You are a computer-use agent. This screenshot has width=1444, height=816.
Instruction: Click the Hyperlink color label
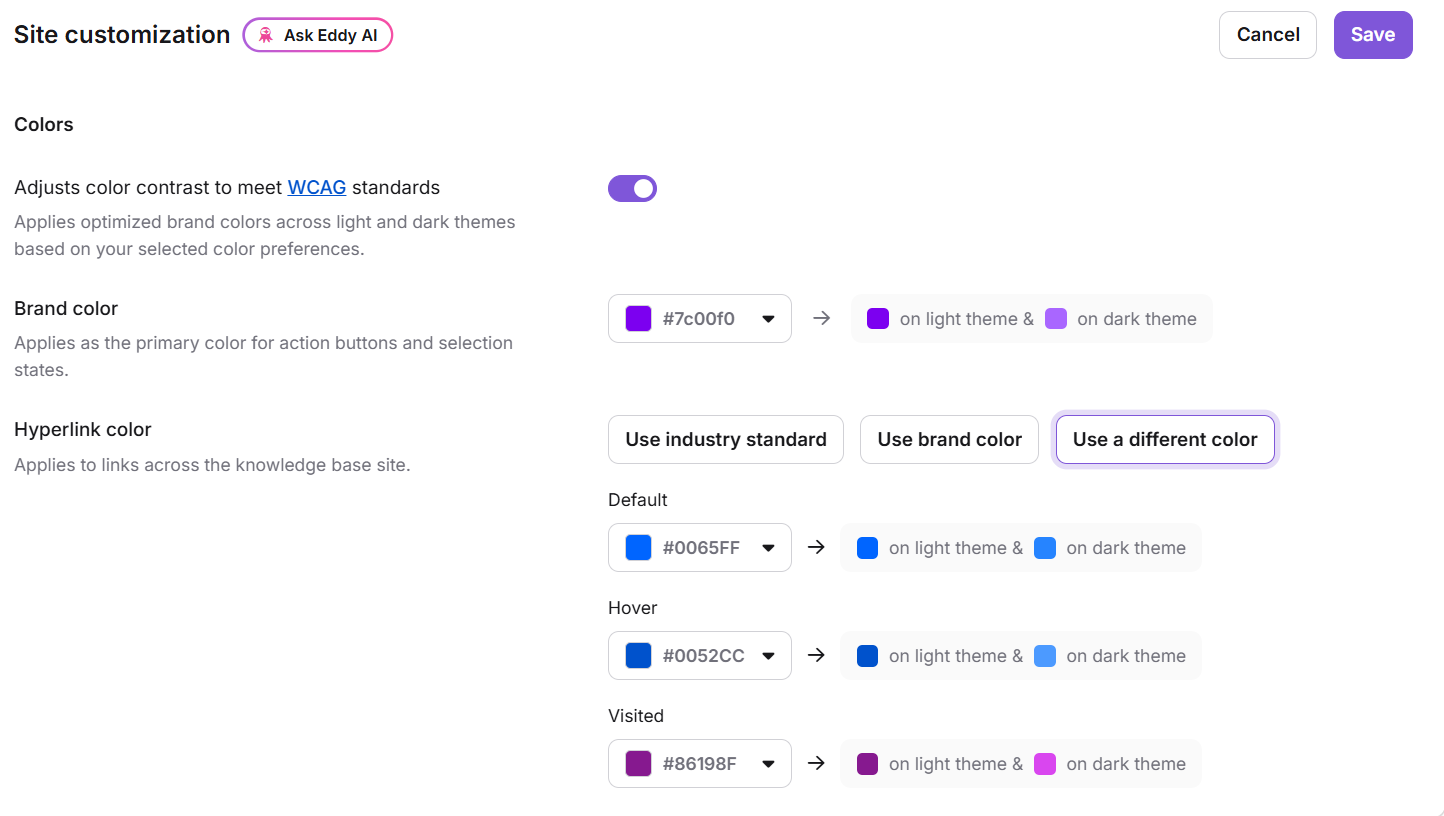[x=83, y=430]
